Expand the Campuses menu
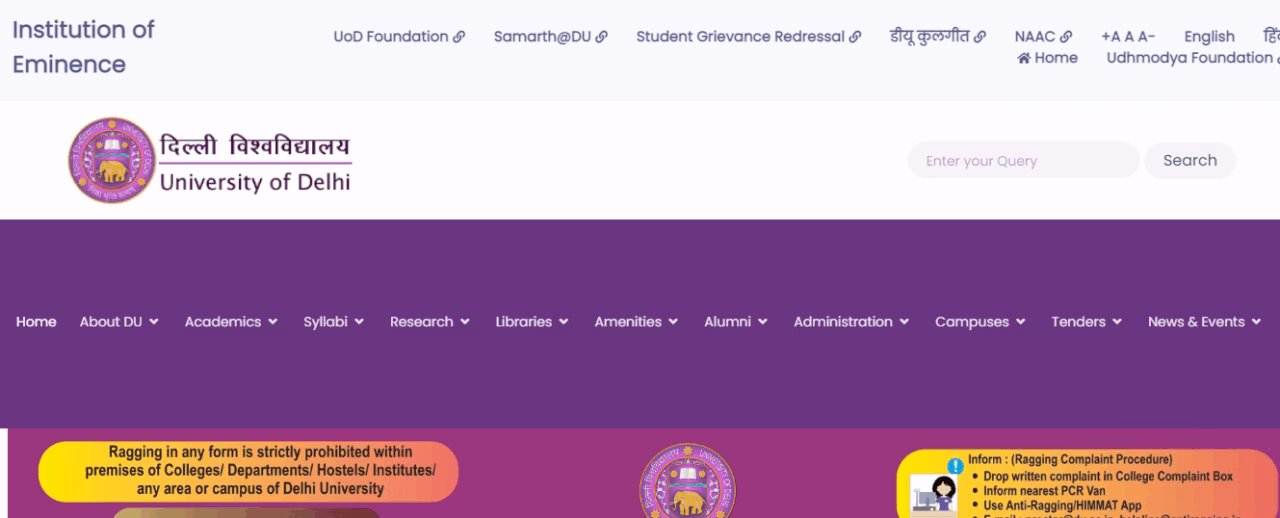 tap(980, 322)
